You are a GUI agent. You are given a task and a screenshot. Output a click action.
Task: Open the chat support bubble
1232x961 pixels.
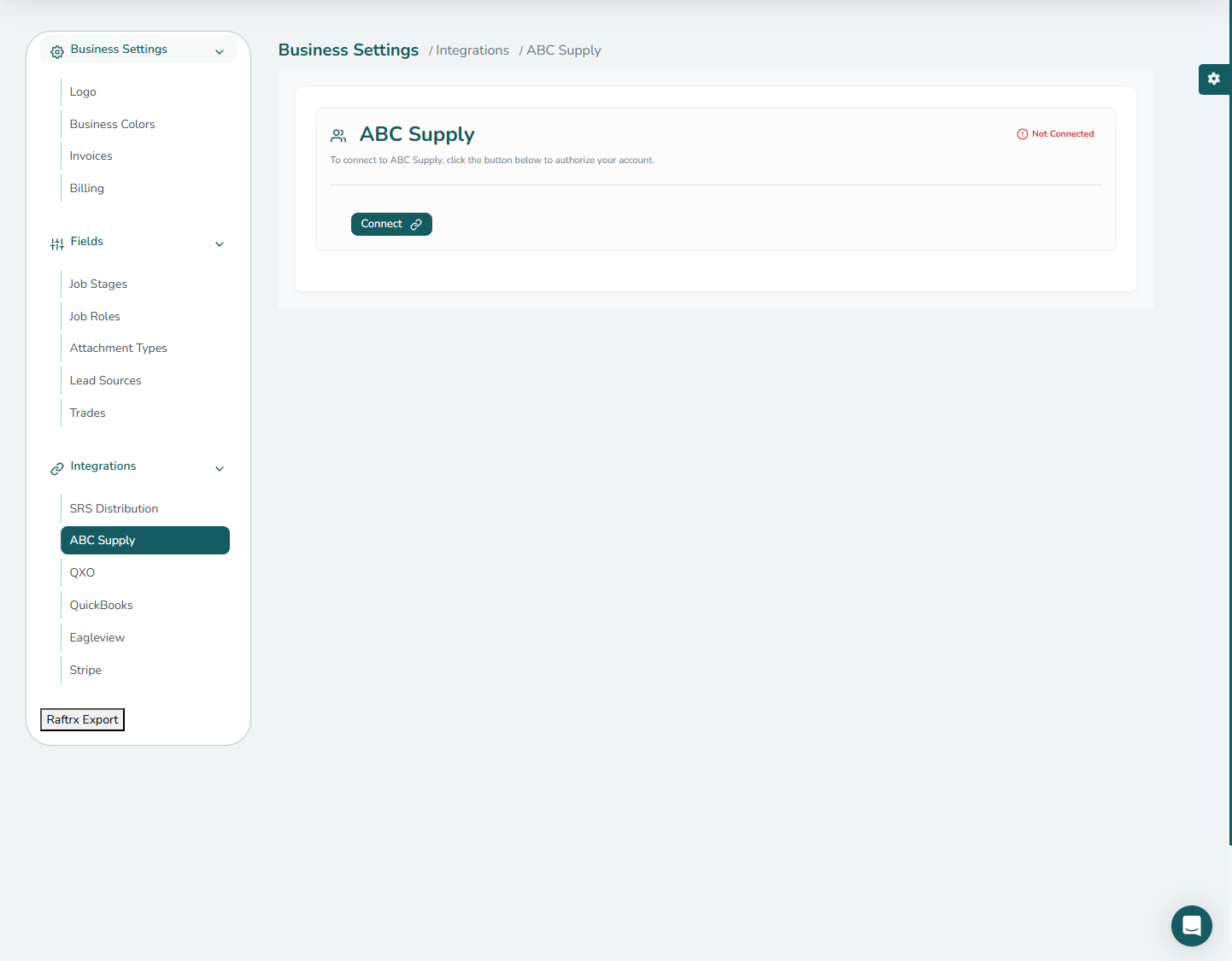[x=1191, y=925]
